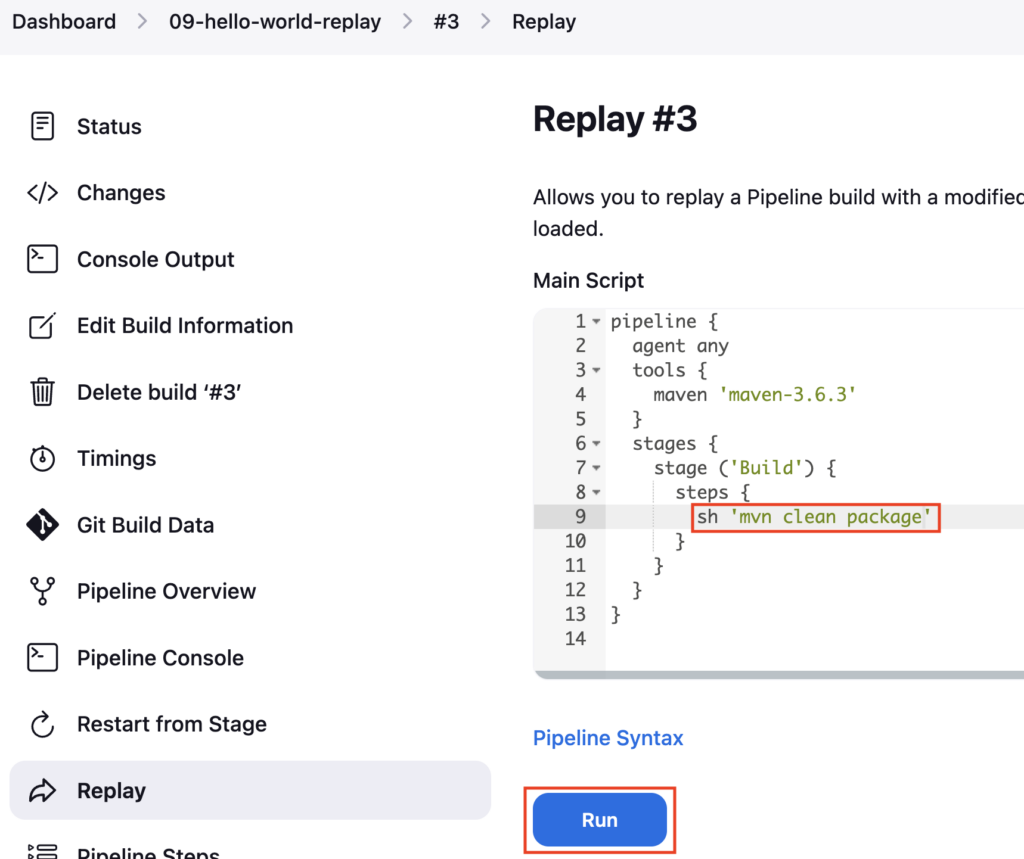
Task: Click the Restart from Stage circular-arrow icon
Action: coord(42,724)
